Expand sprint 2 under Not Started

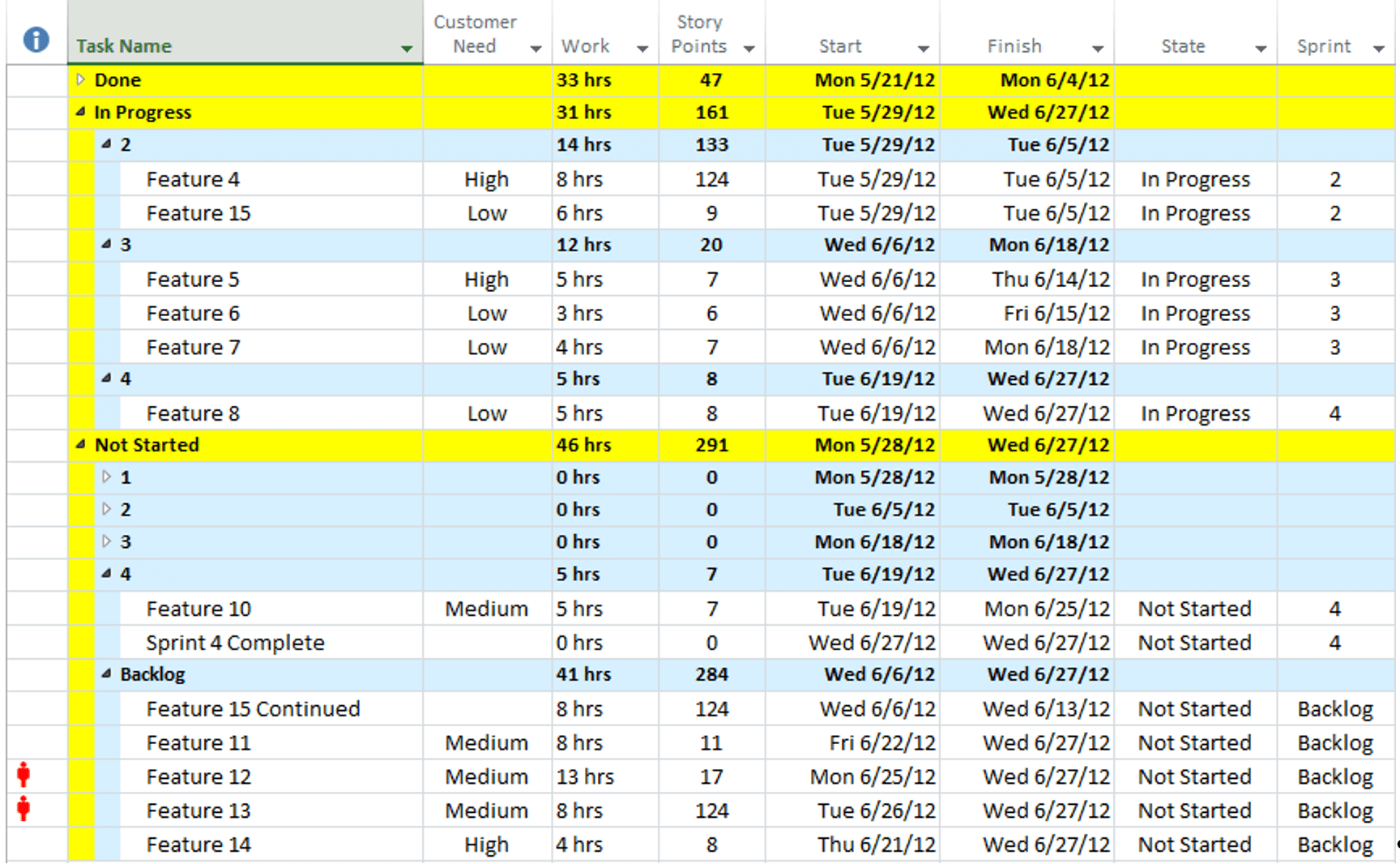pyautogui.click(x=106, y=509)
